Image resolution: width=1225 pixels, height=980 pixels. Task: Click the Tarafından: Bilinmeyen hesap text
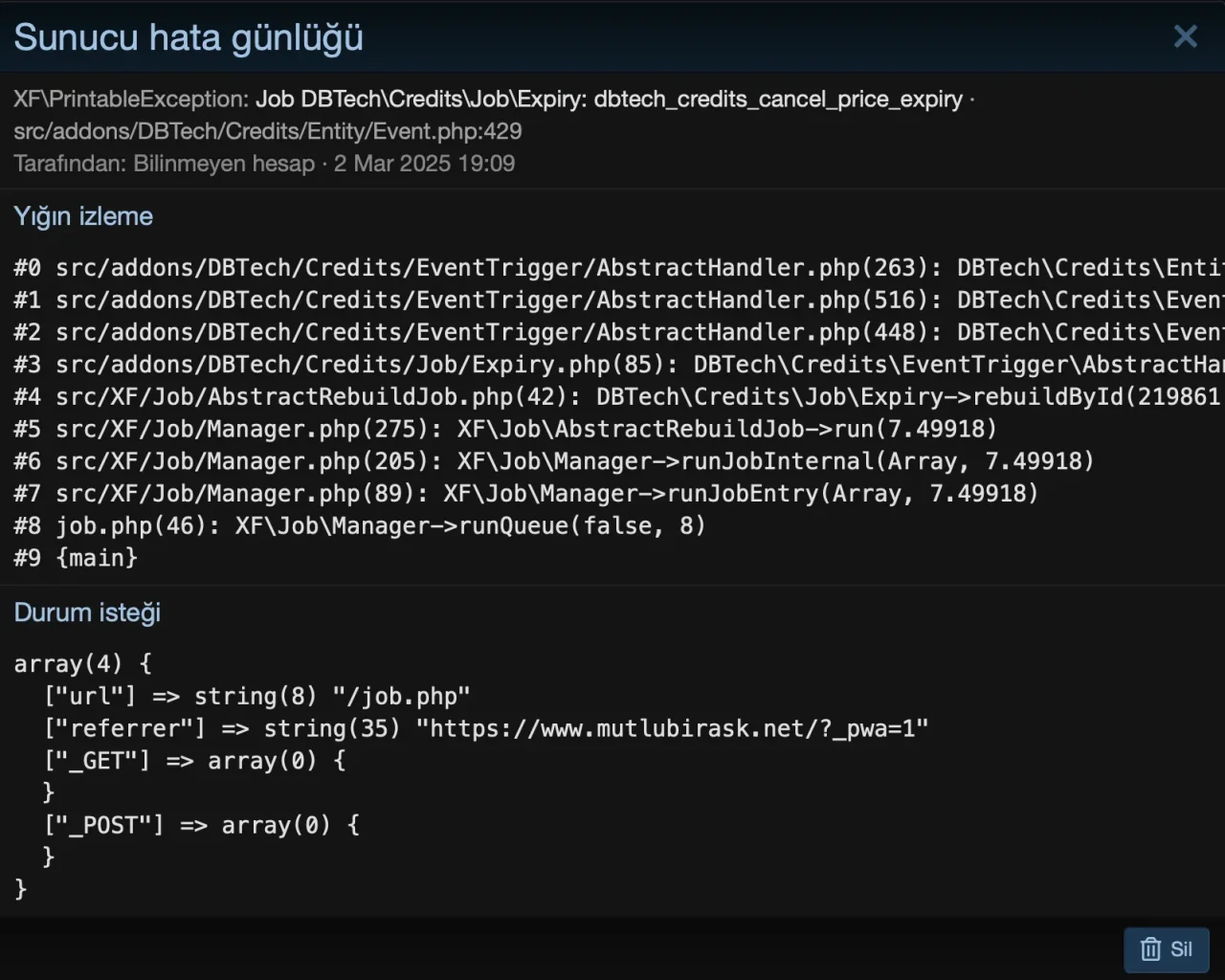(x=164, y=164)
